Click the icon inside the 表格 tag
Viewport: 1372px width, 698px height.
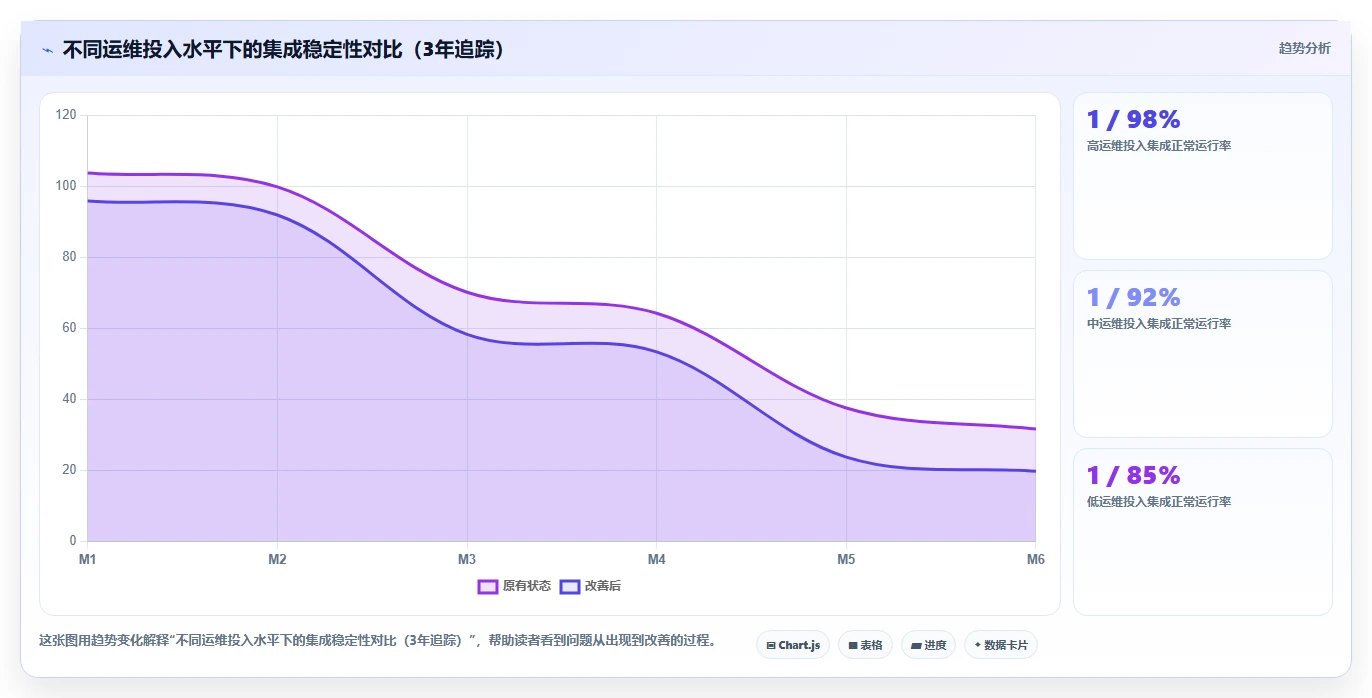[853, 646]
